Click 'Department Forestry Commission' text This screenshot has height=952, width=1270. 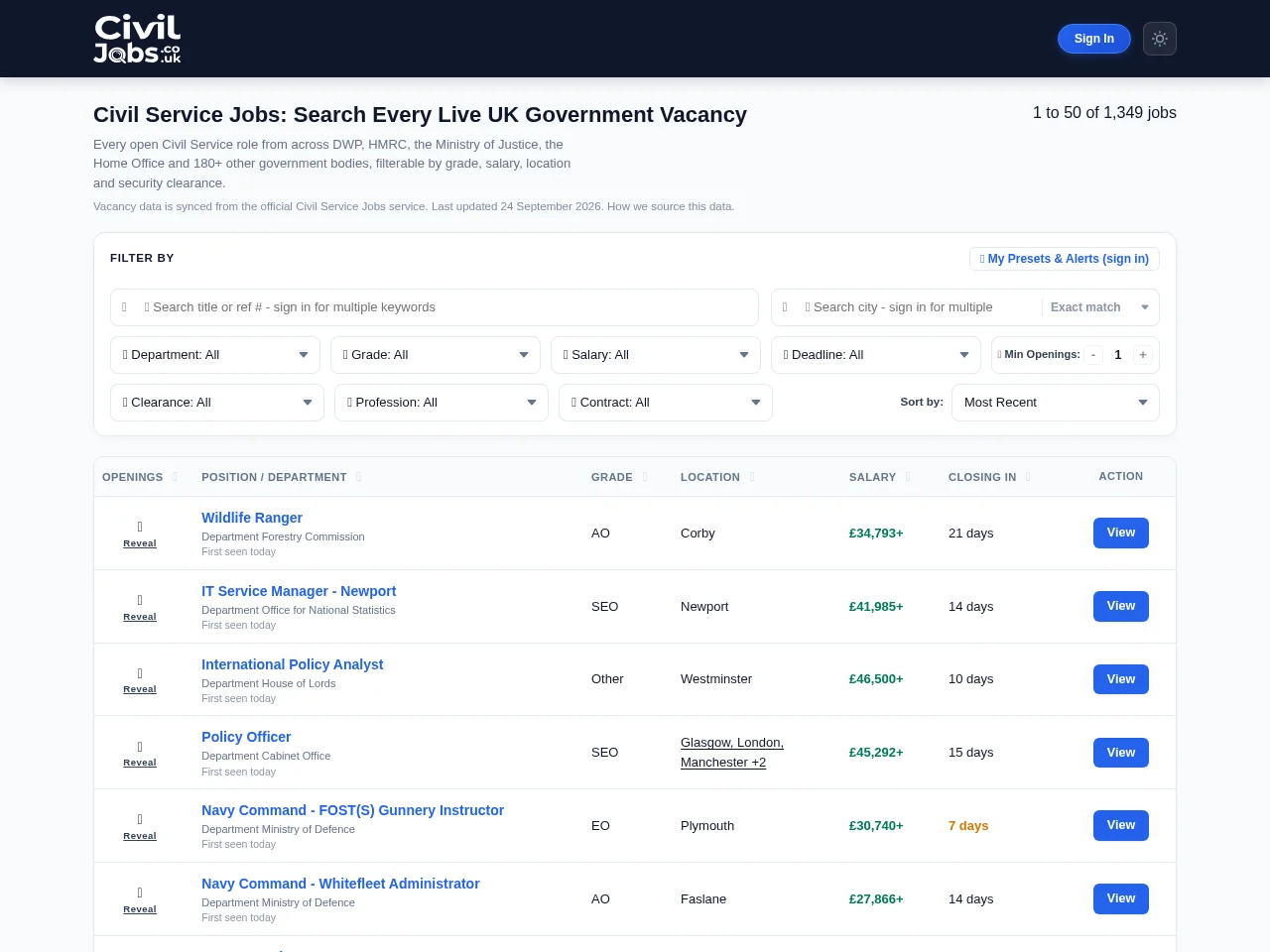coord(283,536)
